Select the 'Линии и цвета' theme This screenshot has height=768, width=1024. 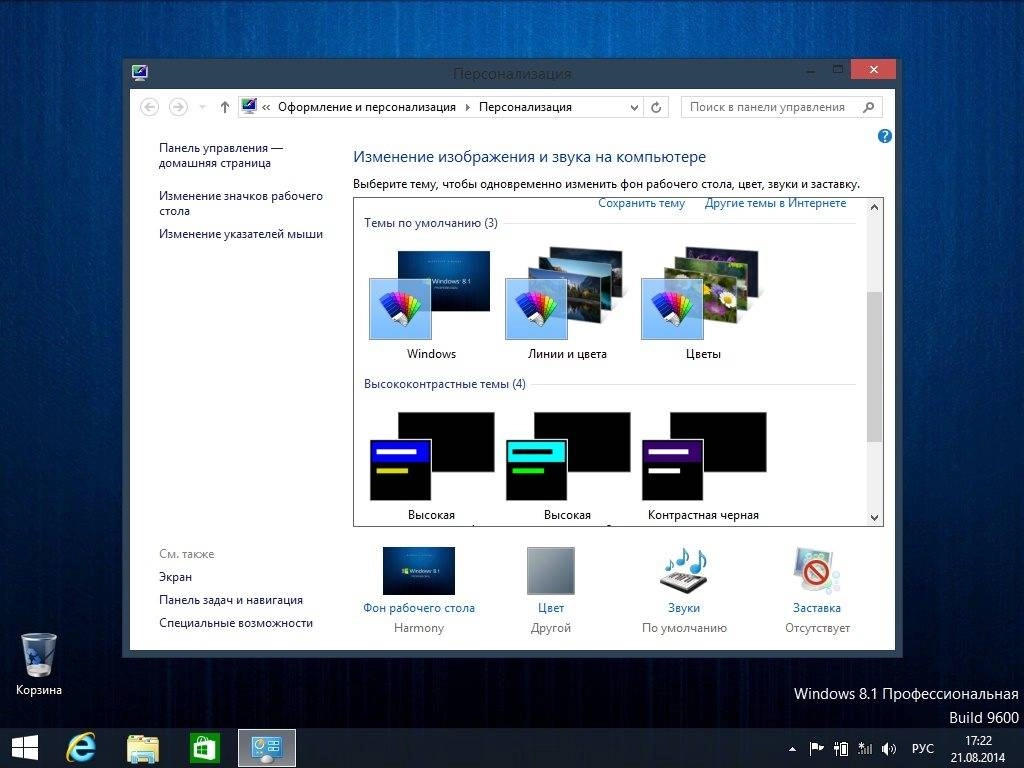pyautogui.click(x=566, y=304)
